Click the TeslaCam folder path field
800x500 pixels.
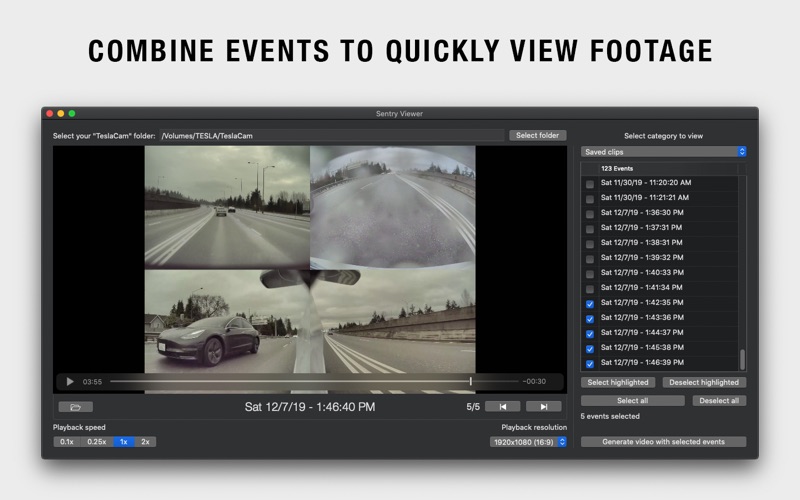(332, 136)
